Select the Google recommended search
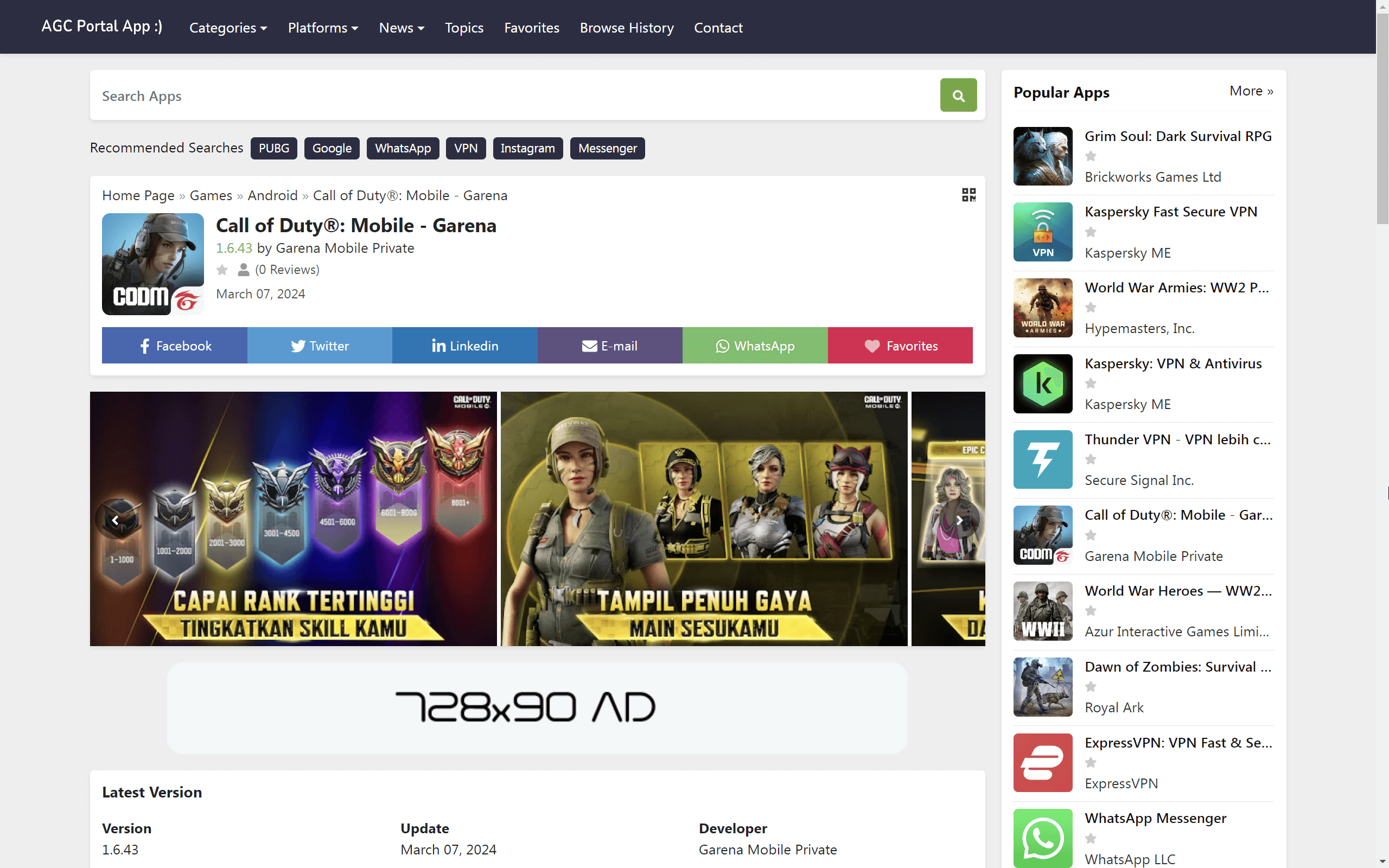The height and width of the screenshot is (868, 1389). pos(332,148)
